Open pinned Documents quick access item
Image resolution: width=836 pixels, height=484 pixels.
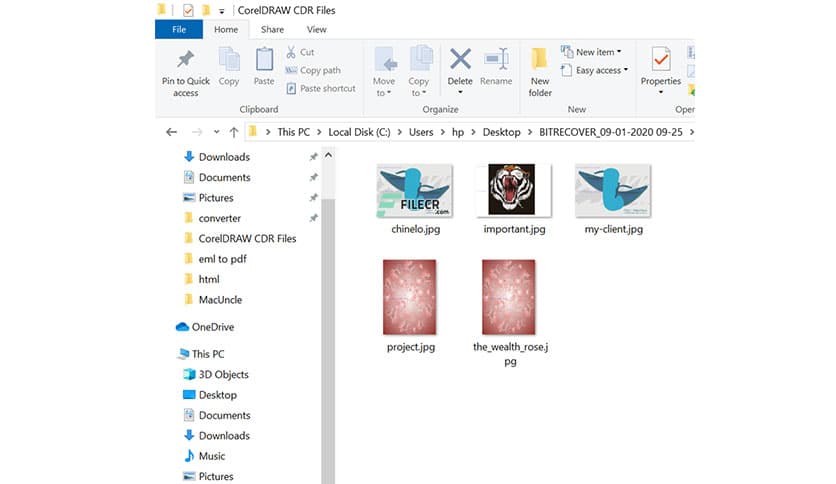click(217, 178)
